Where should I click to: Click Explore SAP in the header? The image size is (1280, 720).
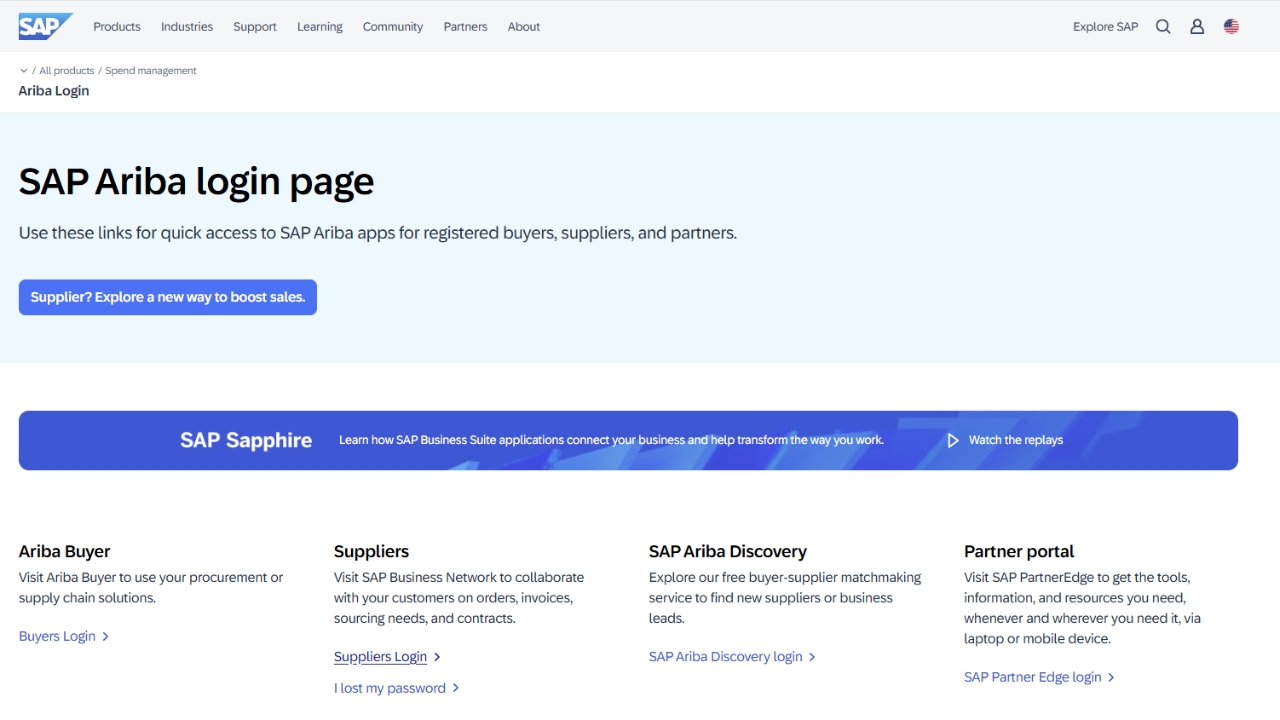pyautogui.click(x=1105, y=27)
